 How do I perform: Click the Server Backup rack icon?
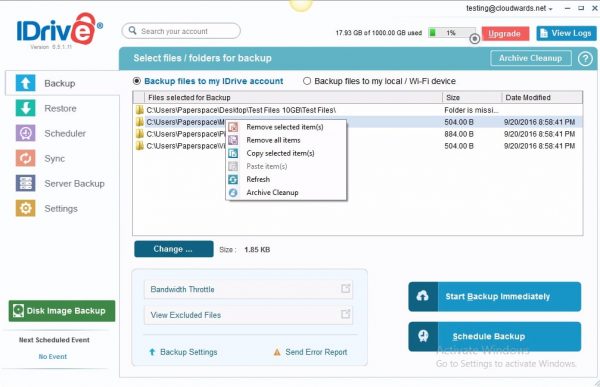(25, 183)
